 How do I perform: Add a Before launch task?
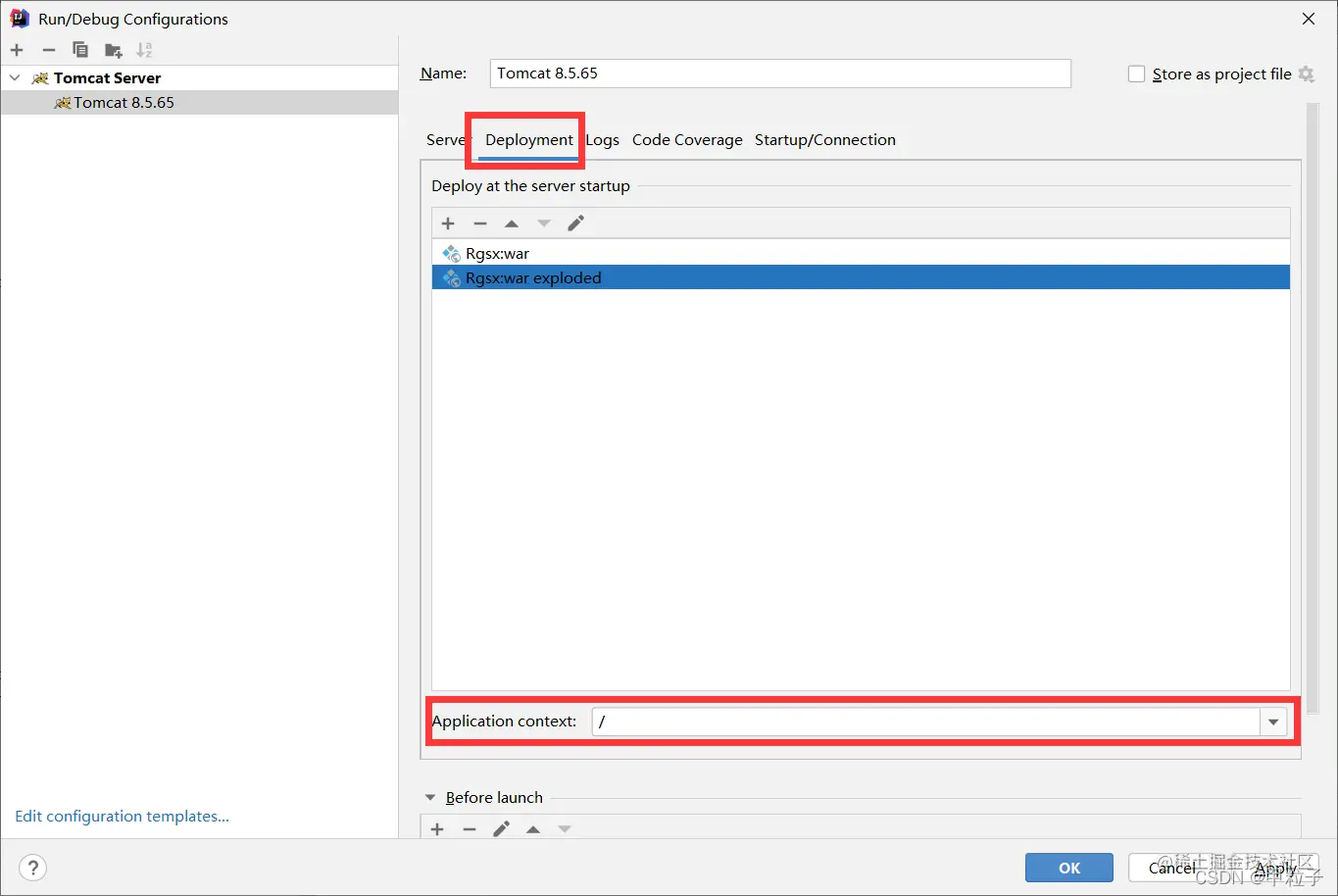pos(437,829)
